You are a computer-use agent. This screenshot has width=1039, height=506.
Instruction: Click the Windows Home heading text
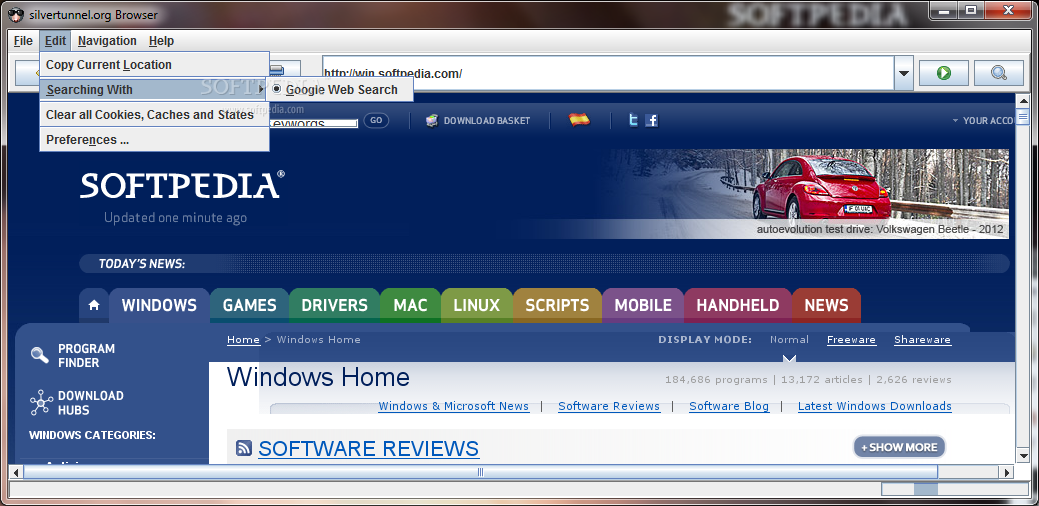point(318,378)
